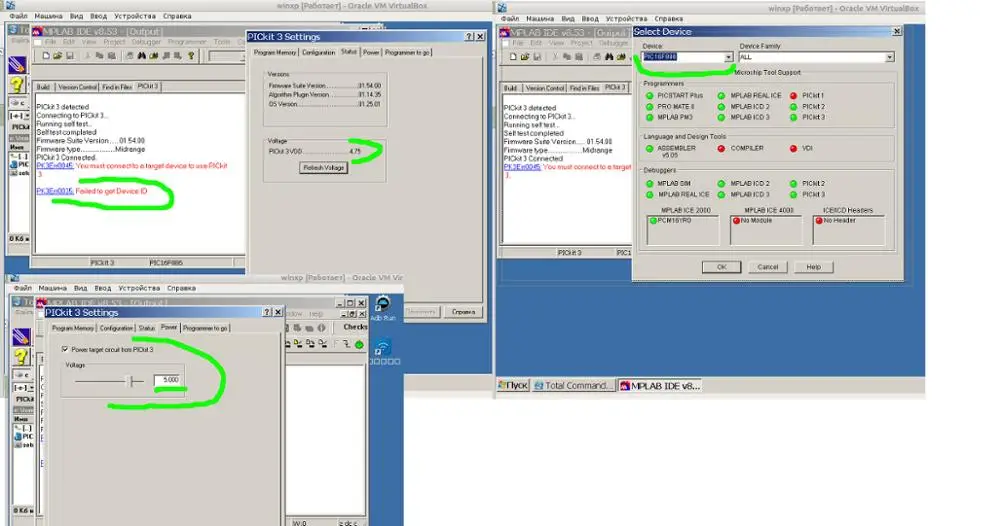
Task: Click MPLAB IDE v8... taskbar item
Action: 660,386
